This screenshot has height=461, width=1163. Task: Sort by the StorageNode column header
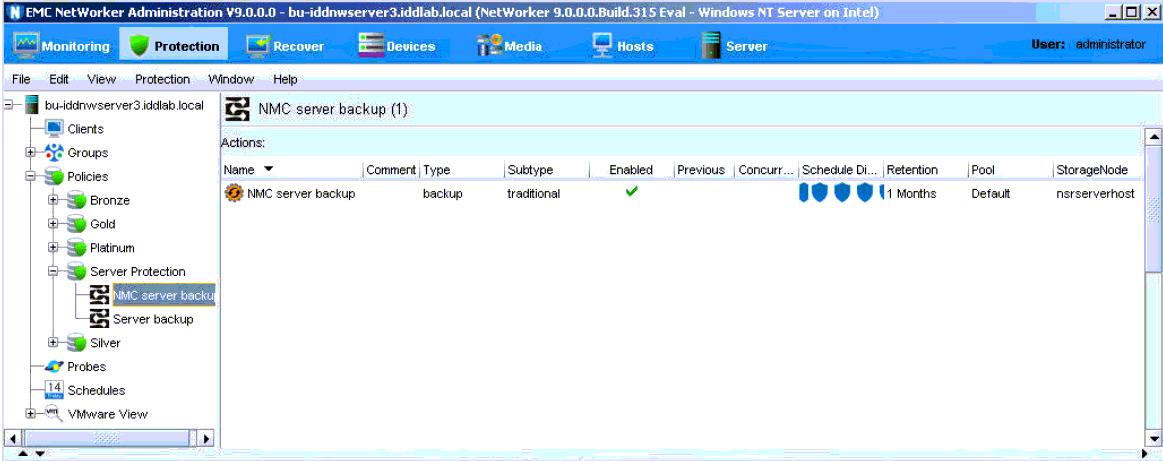1097,170
